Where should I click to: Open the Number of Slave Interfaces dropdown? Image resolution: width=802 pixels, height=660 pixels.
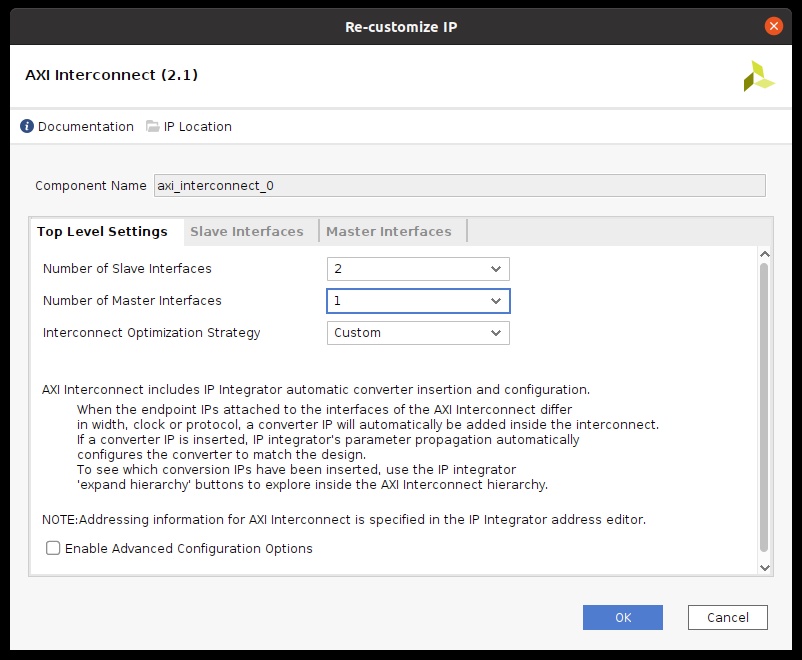pos(418,269)
